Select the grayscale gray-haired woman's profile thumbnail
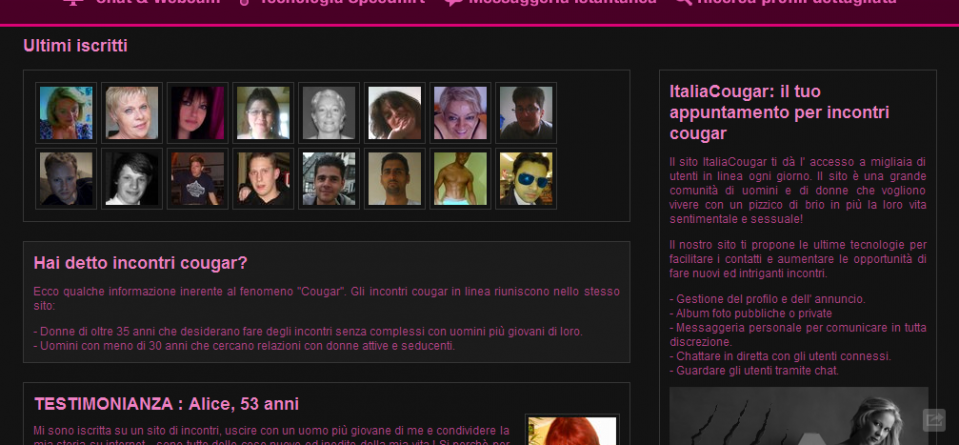This screenshot has width=959, height=445. point(329,113)
